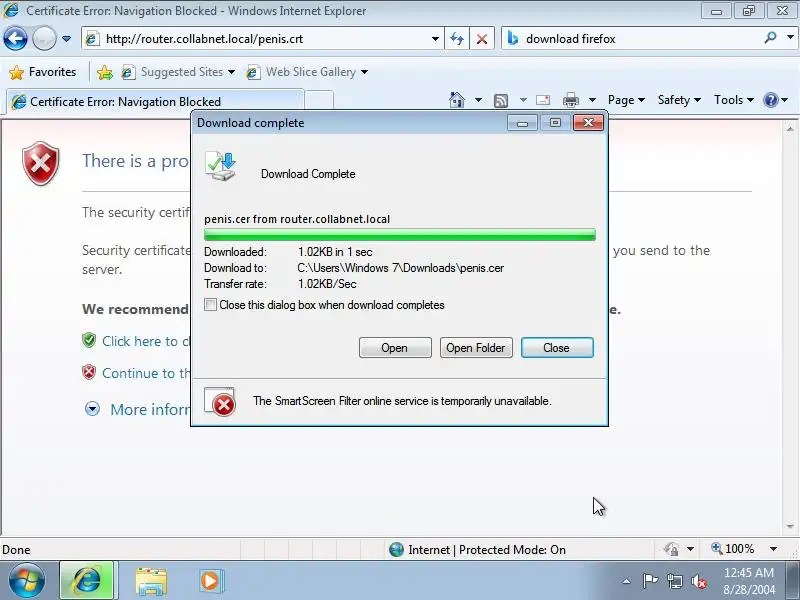Click the IE Back navigation button
The width and height of the screenshot is (800, 600).
15,39
